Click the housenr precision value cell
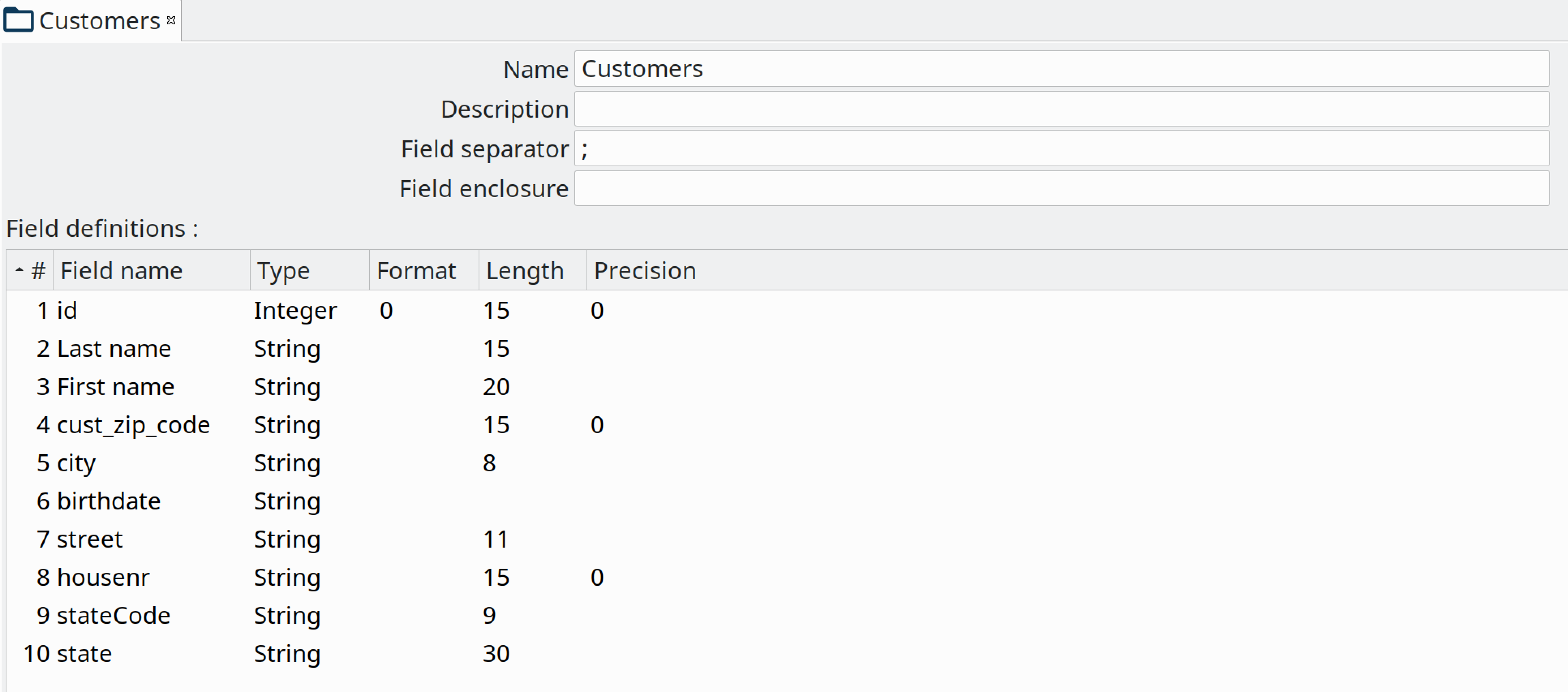The width and height of the screenshot is (1568, 692). [x=597, y=578]
